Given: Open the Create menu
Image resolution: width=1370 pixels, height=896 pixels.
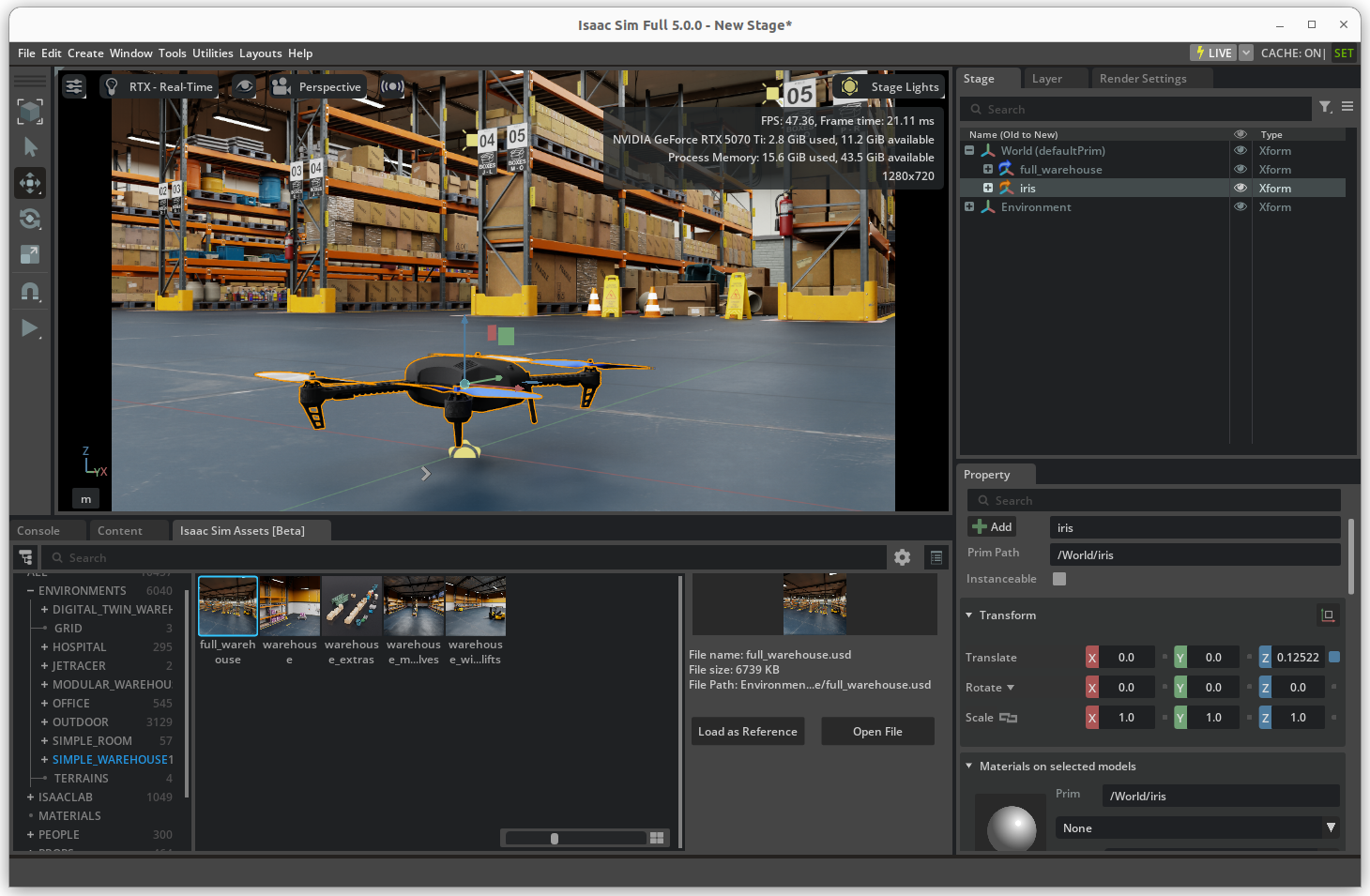Looking at the screenshot, I should click(x=85, y=53).
